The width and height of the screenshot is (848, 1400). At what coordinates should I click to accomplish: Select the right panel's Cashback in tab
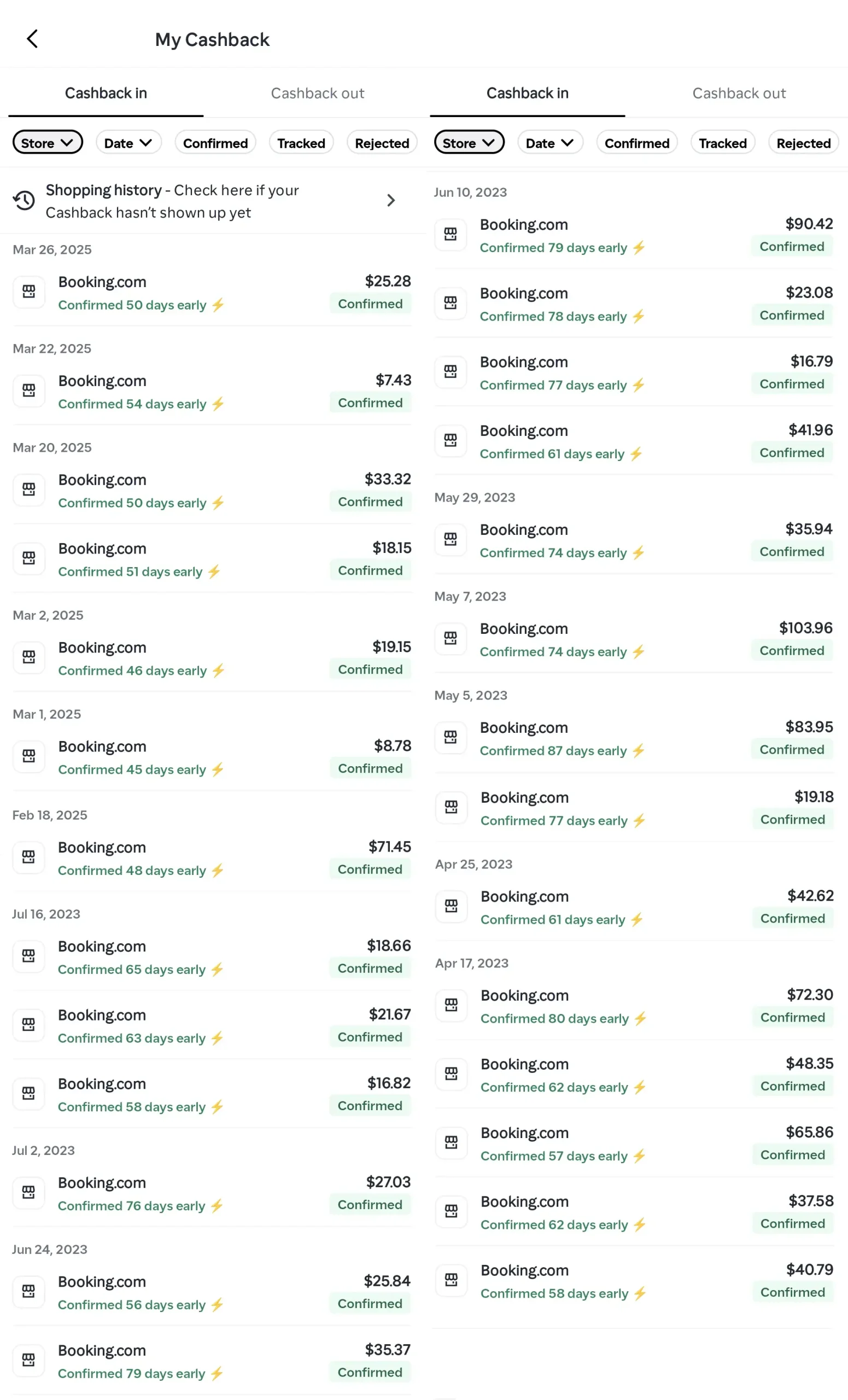527,93
